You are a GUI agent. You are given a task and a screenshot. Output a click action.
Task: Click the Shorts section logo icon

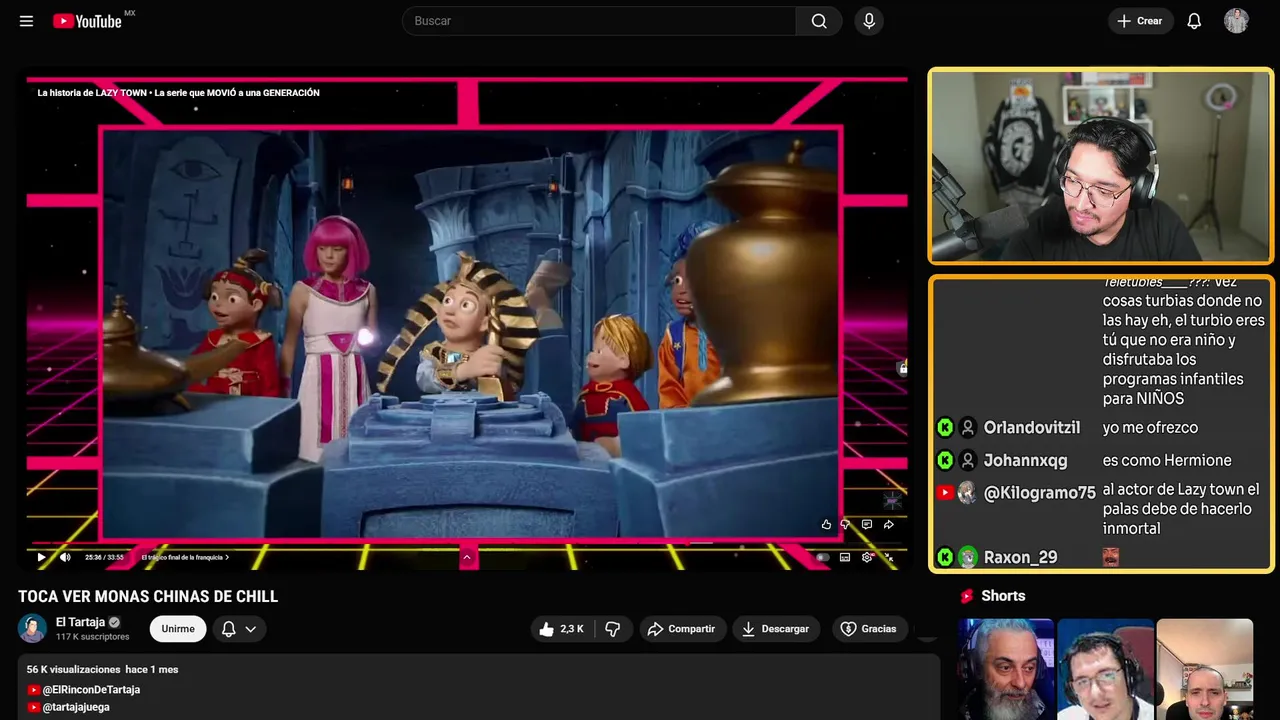pos(967,596)
